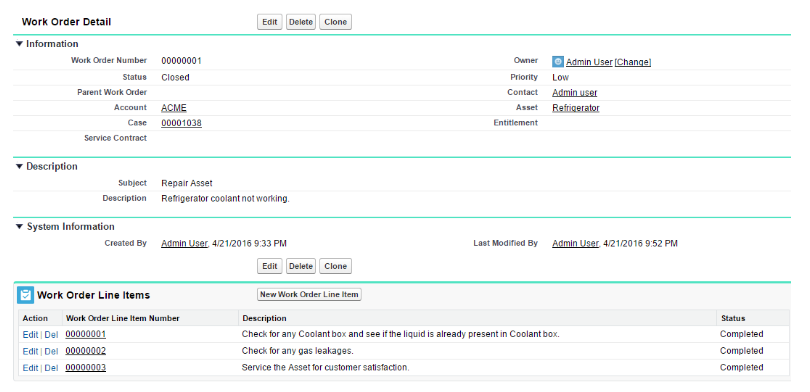Open the Admin user contact link
The height and width of the screenshot is (392, 810).
click(574, 92)
